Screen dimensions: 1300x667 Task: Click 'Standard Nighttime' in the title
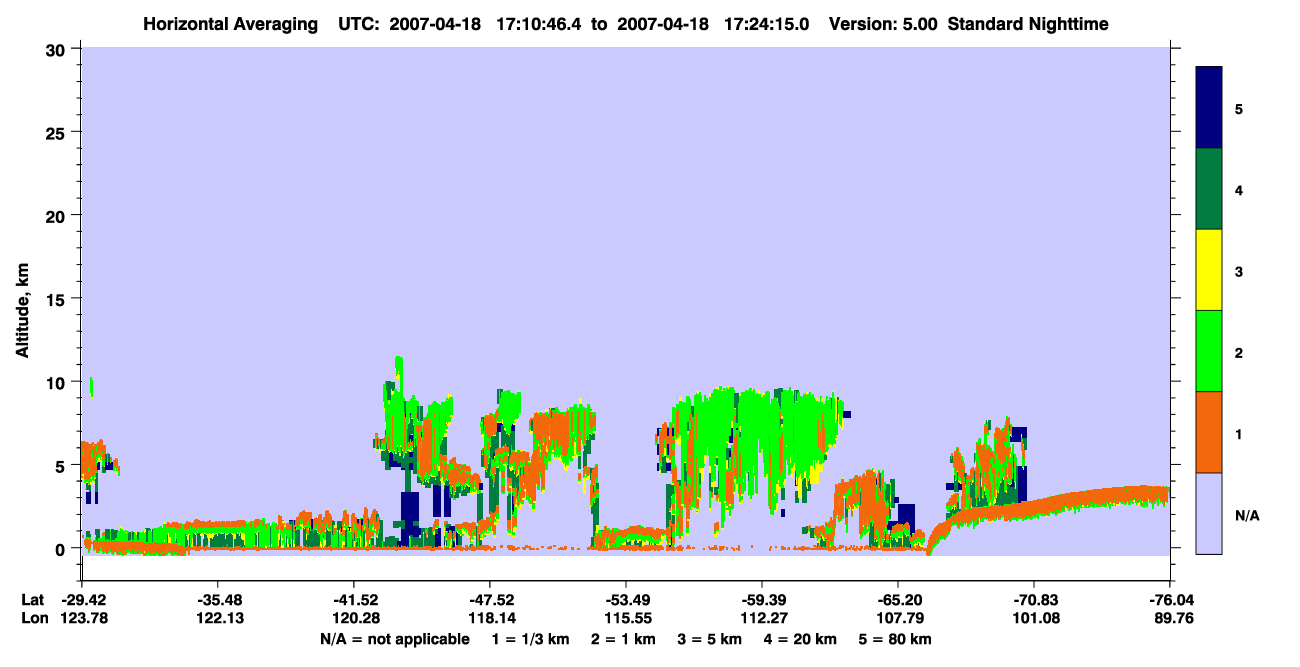[x=1028, y=23]
